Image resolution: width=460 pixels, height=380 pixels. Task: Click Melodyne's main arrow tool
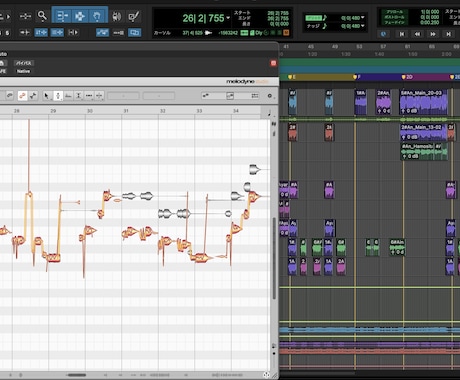pyautogui.click(x=47, y=96)
